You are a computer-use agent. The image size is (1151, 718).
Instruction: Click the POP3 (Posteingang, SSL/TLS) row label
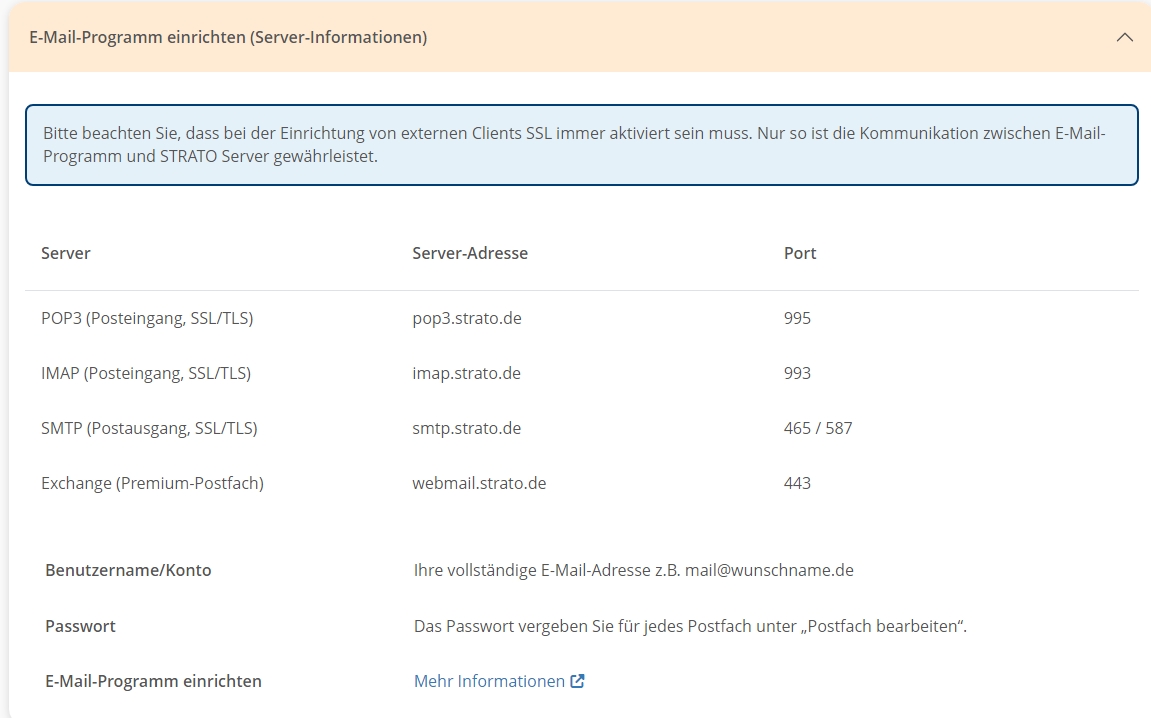(147, 318)
